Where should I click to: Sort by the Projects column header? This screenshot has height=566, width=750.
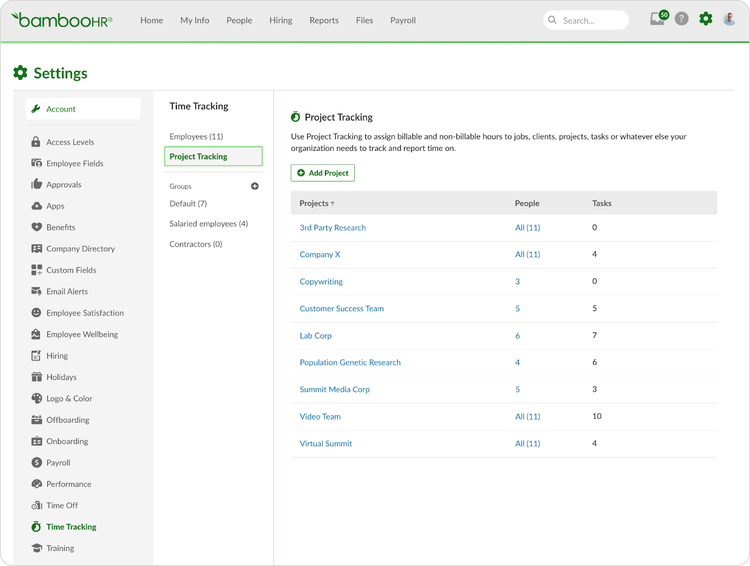click(317, 203)
